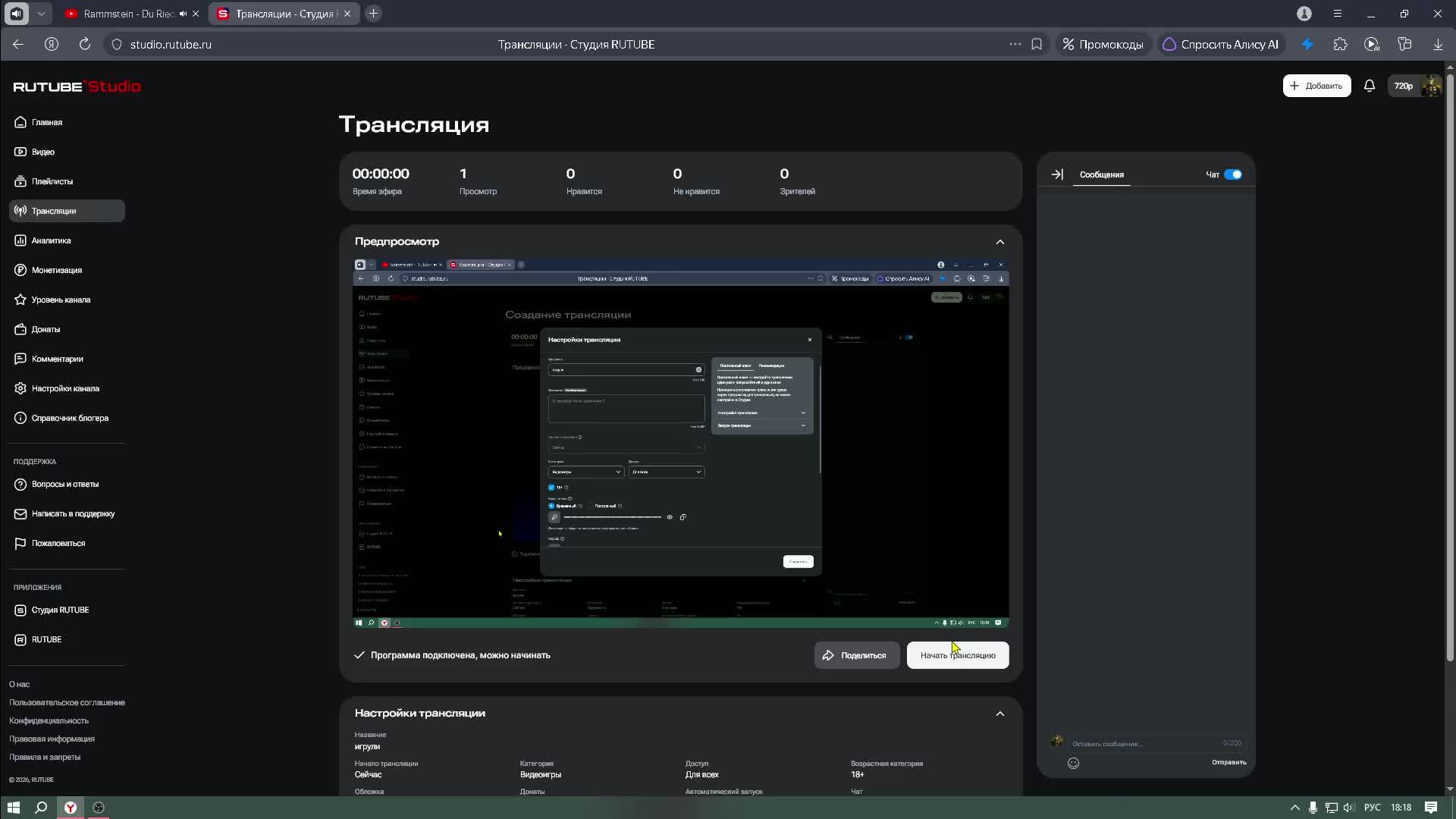Open browser extensions puzzle icon
Image resolution: width=1456 pixels, height=819 pixels.
click(x=1340, y=44)
